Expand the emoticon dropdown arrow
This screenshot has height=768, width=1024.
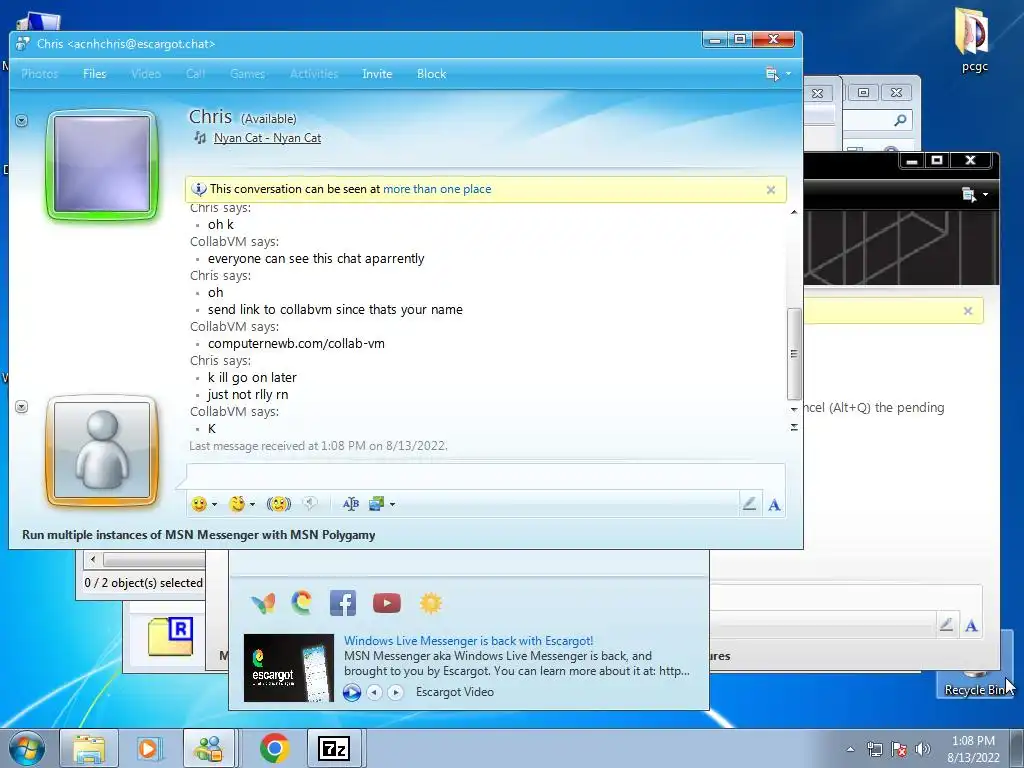pyautogui.click(x=214, y=504)
